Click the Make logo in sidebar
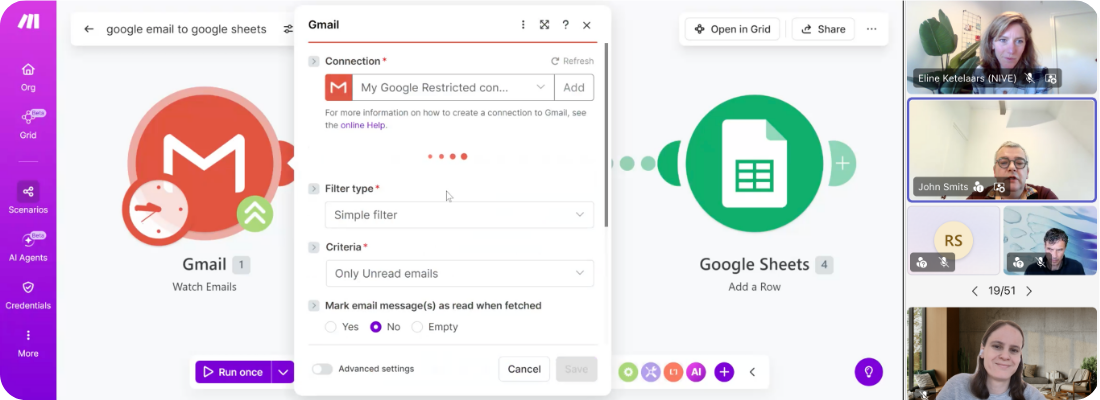Screen dimensions: 1100x400 [28, 21]
